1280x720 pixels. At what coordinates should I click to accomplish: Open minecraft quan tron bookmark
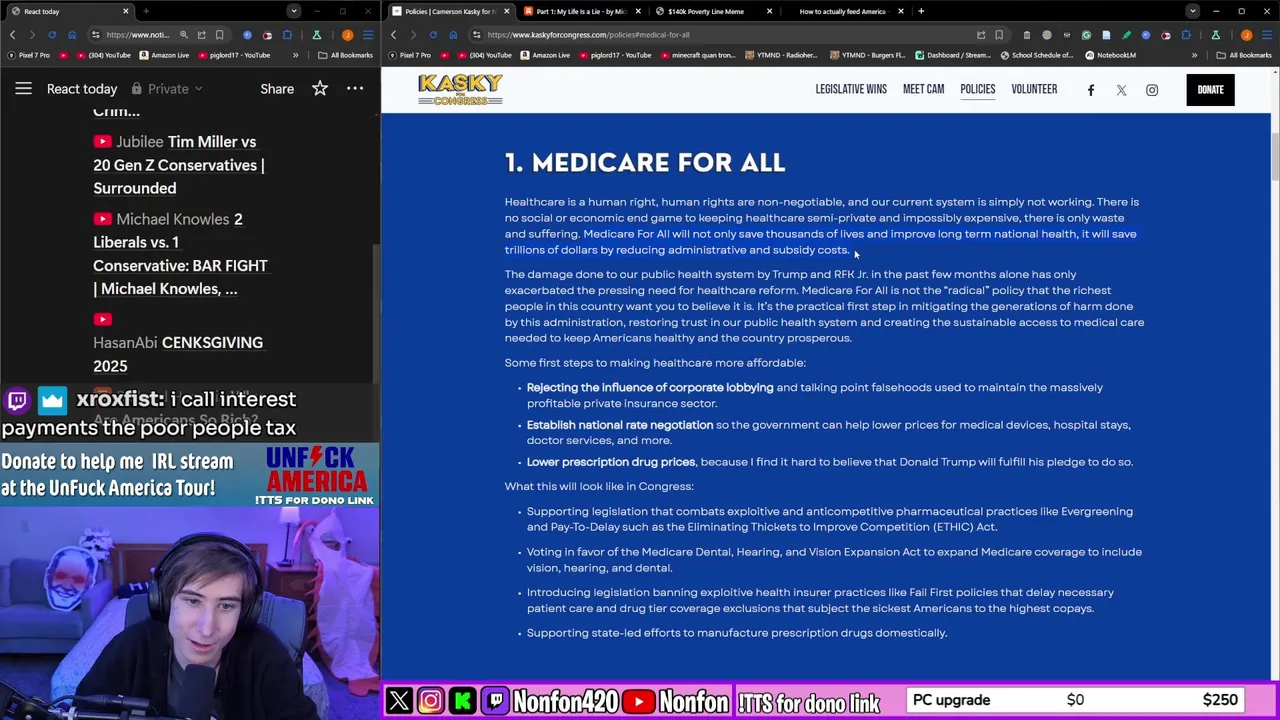[x=697, y=55]
